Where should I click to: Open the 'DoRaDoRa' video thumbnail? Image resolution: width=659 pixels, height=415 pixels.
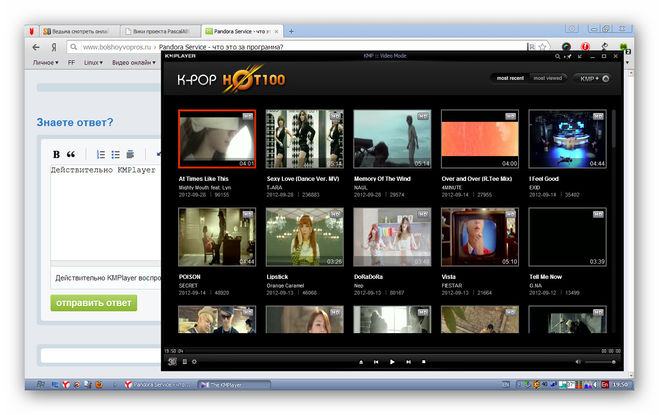[x=392, y=237]
